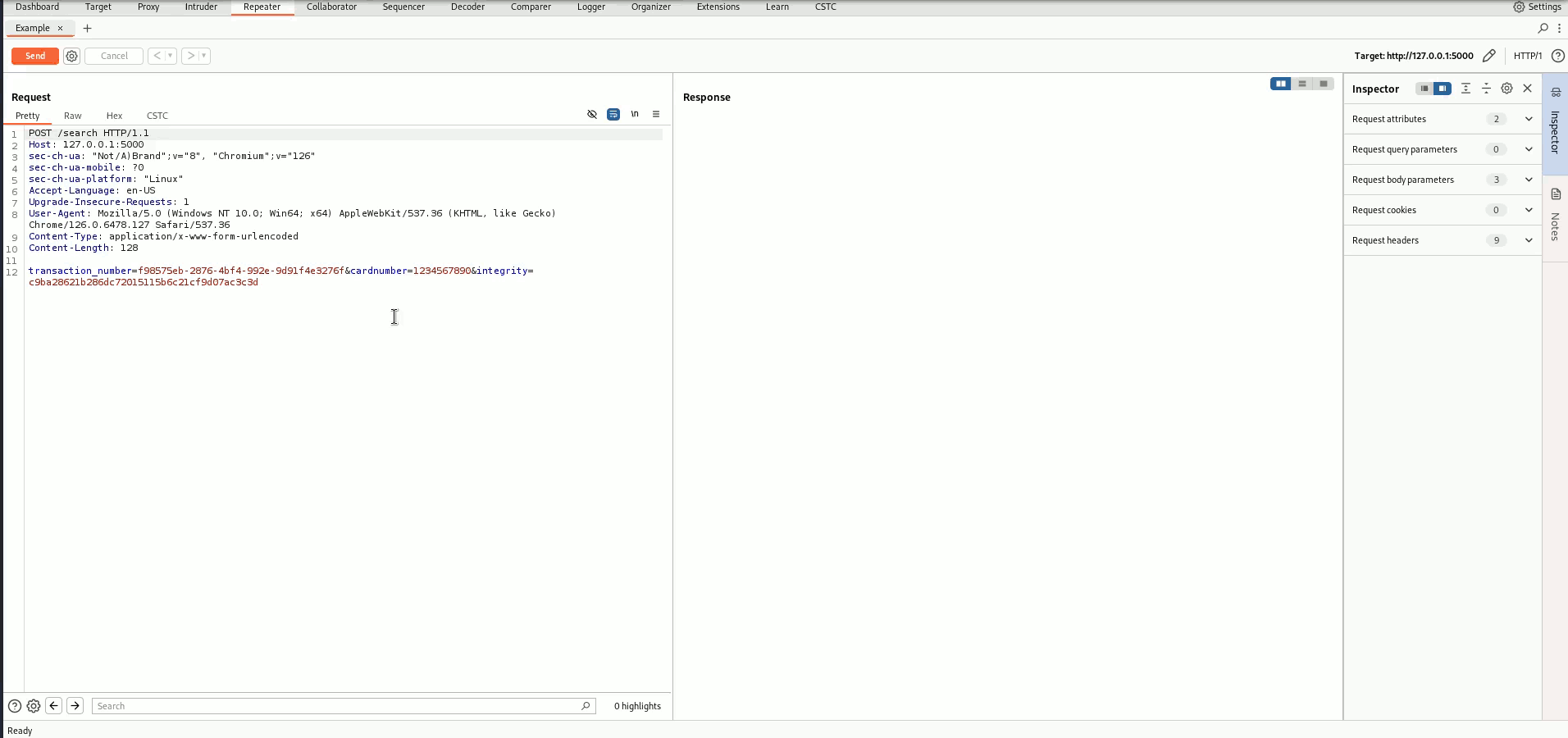This screenshot has width=1568, height=738.
Task: Click the Target URL label
Action: click(1414, 56)
